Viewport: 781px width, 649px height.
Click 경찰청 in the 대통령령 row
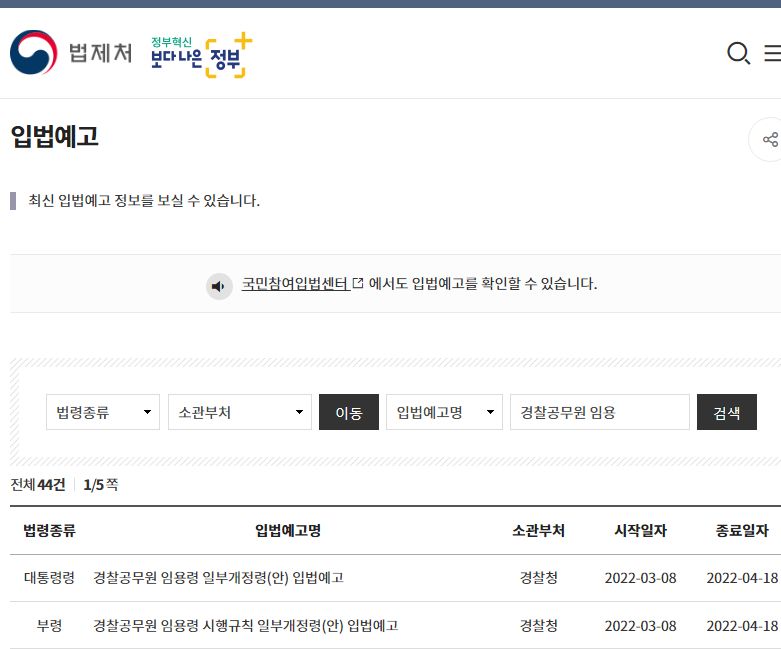tap(538, 578)
